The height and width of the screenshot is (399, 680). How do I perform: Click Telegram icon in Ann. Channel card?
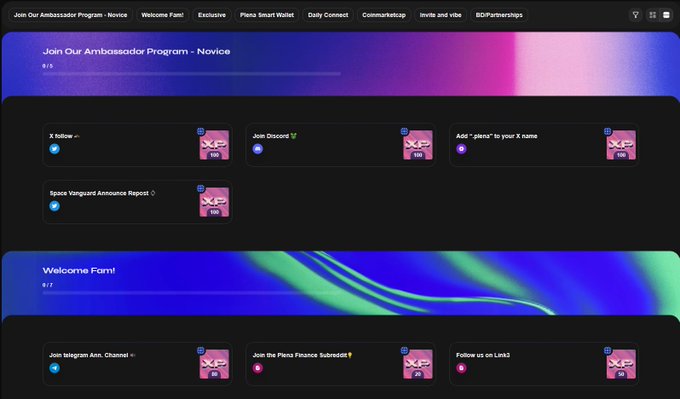pos(55,368)
